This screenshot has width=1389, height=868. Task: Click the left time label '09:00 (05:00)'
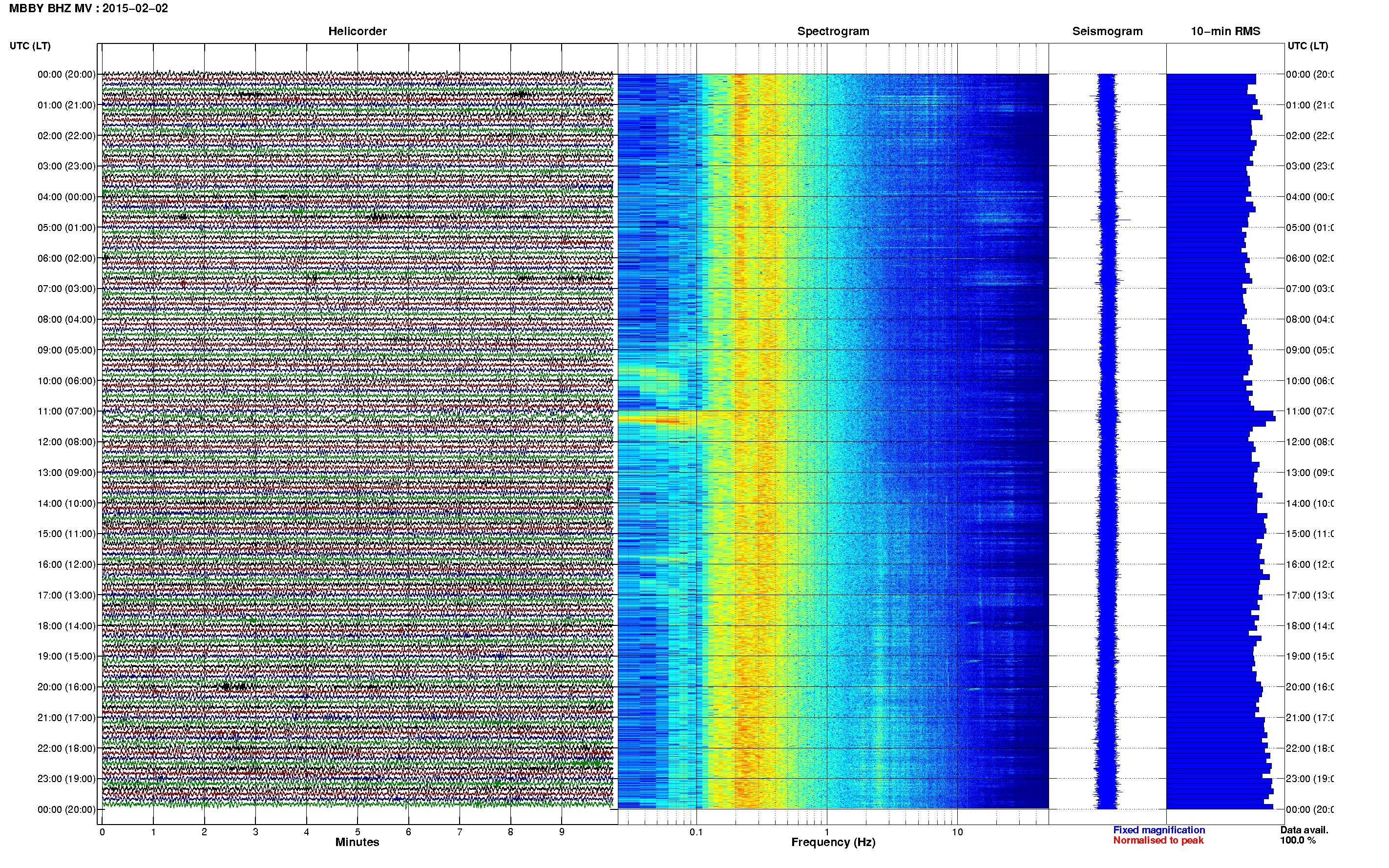click(x=66, y=350)
